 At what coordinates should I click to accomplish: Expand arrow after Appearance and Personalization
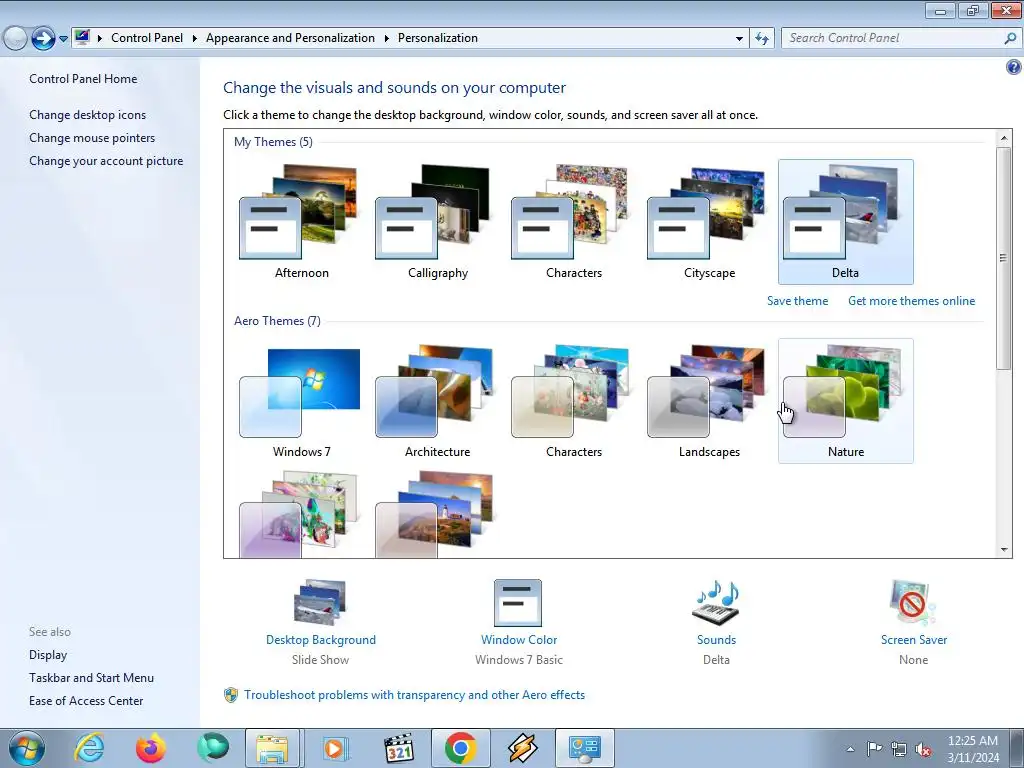(x=386, y=39)
